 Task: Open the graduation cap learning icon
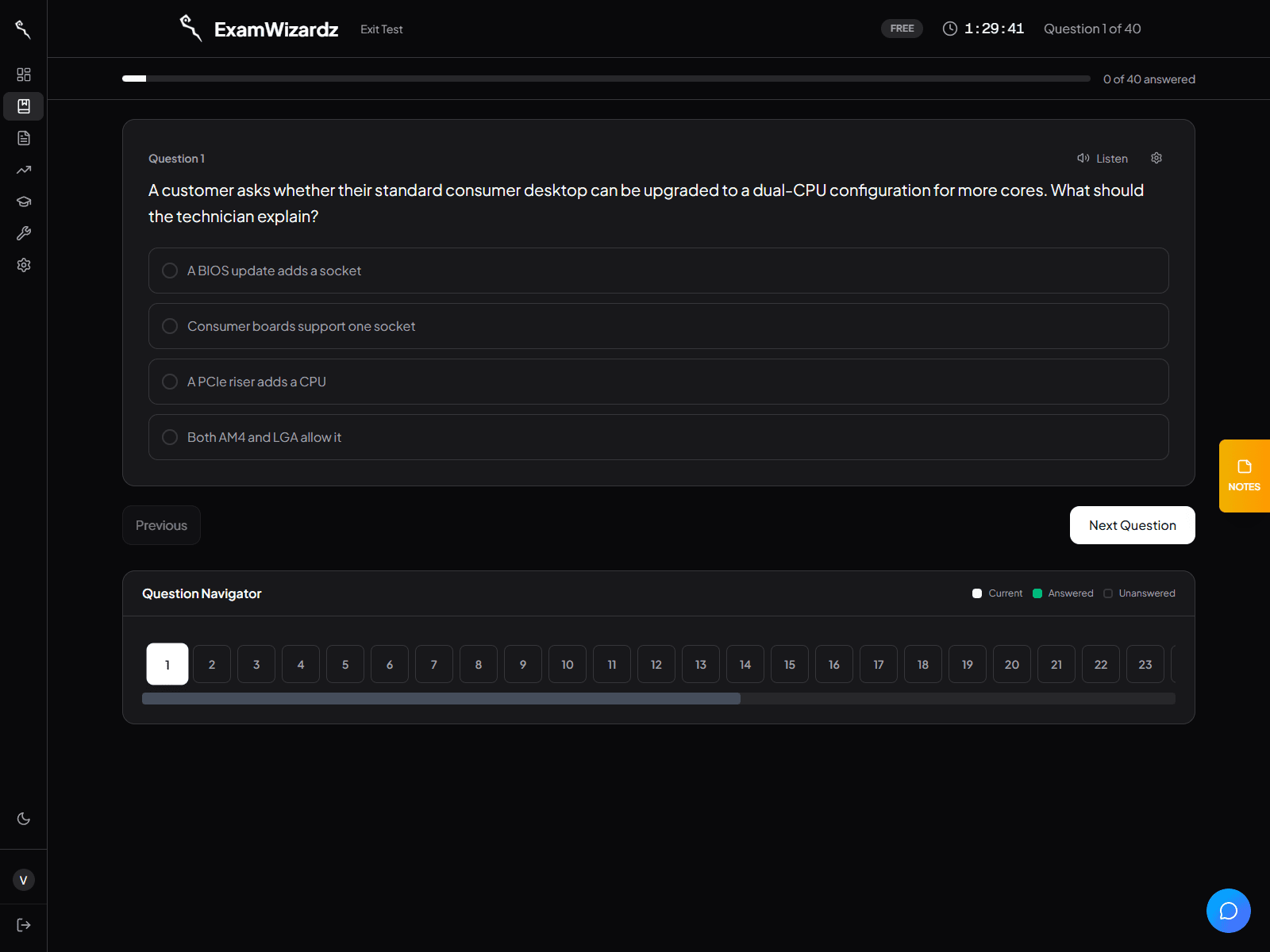click(24, 202)
